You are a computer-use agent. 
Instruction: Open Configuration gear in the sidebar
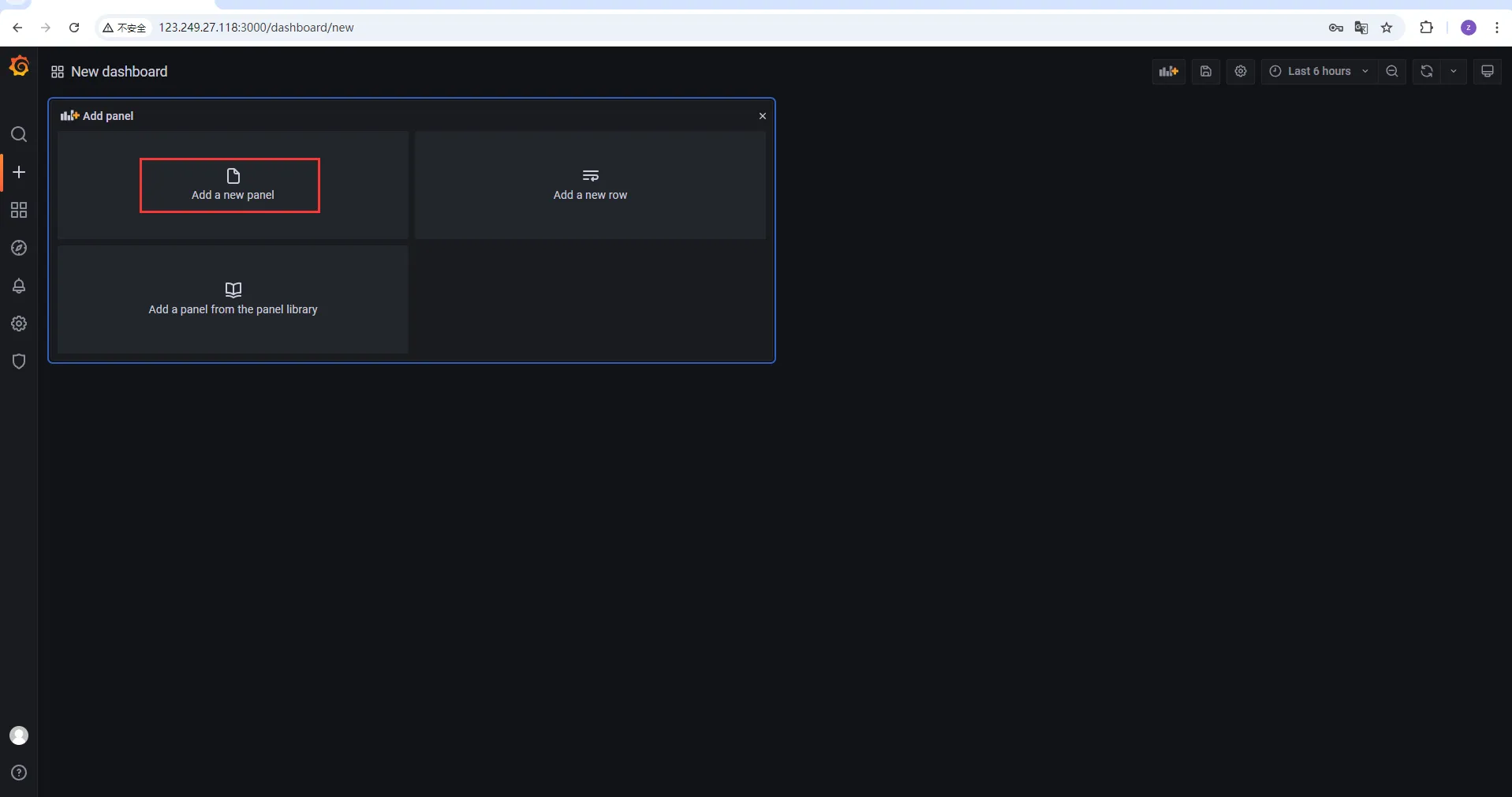pos(19,324)
